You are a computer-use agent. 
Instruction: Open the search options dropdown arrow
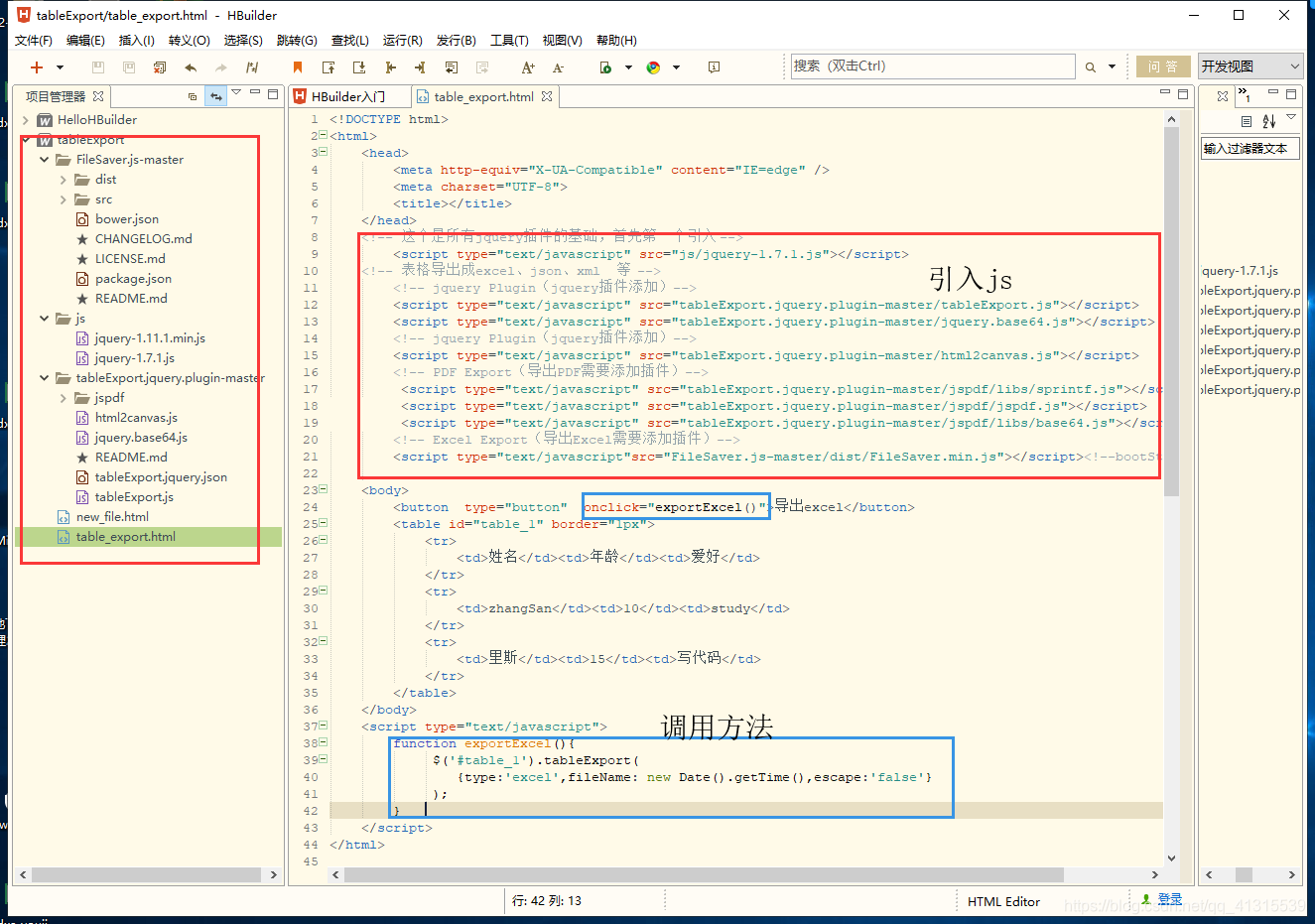(x=1112, y=67)
